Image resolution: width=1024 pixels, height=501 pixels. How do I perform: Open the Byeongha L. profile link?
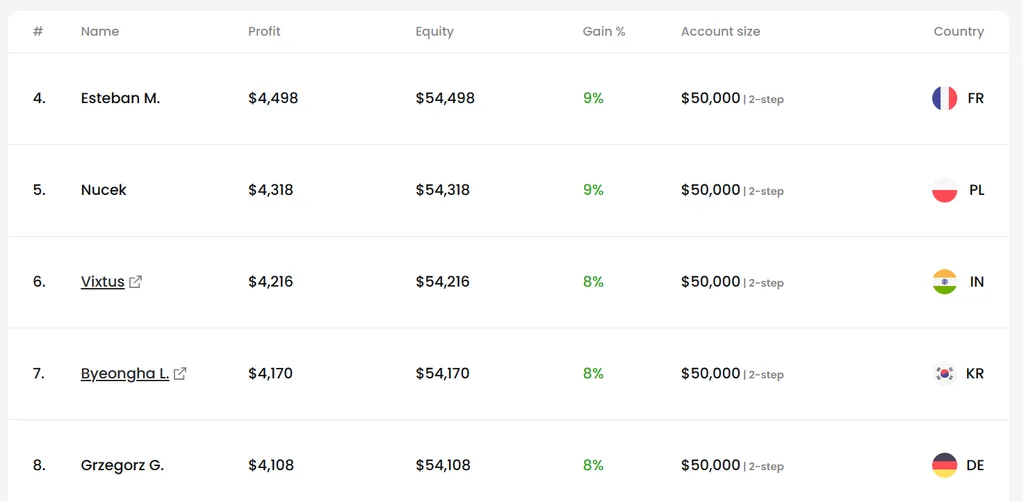(x=125, y=374)
